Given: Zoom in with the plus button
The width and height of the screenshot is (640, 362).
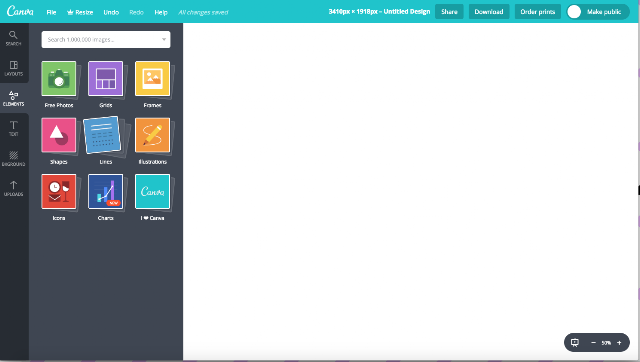Looking at the screenshot, I should coord(619,343).
